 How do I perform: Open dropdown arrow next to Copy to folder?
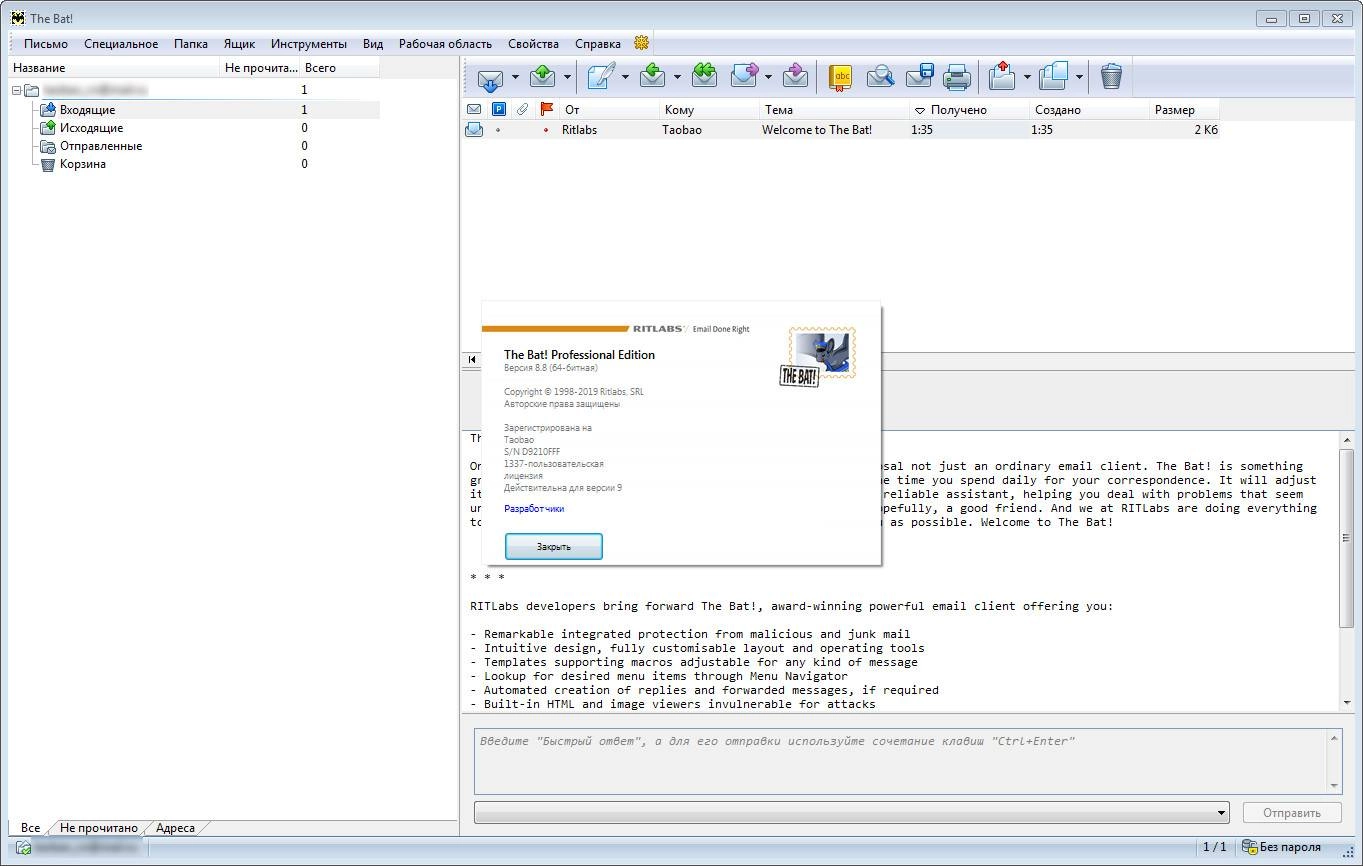(1079, 77)
